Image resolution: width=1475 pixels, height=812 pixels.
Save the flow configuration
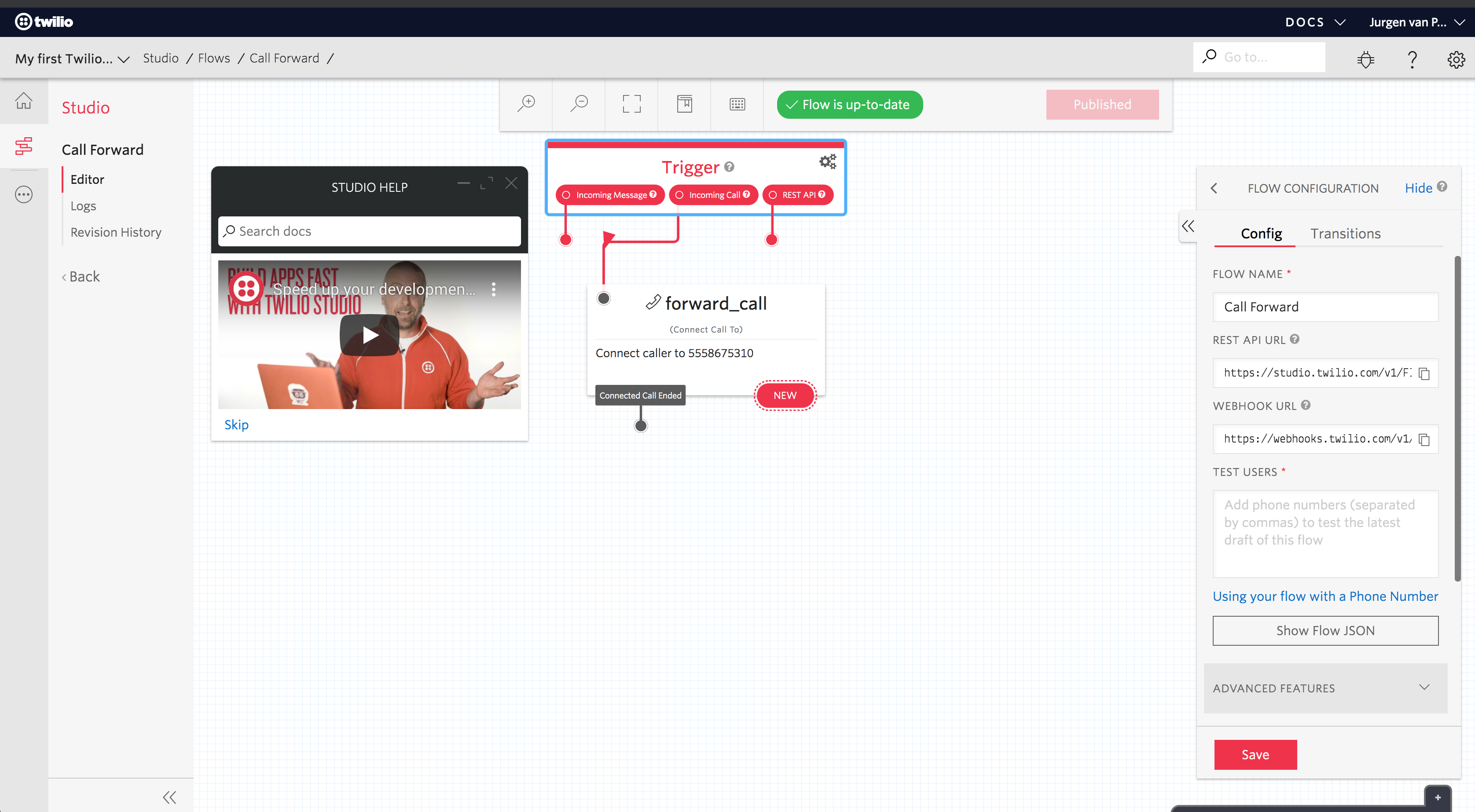coord(1255,755)
